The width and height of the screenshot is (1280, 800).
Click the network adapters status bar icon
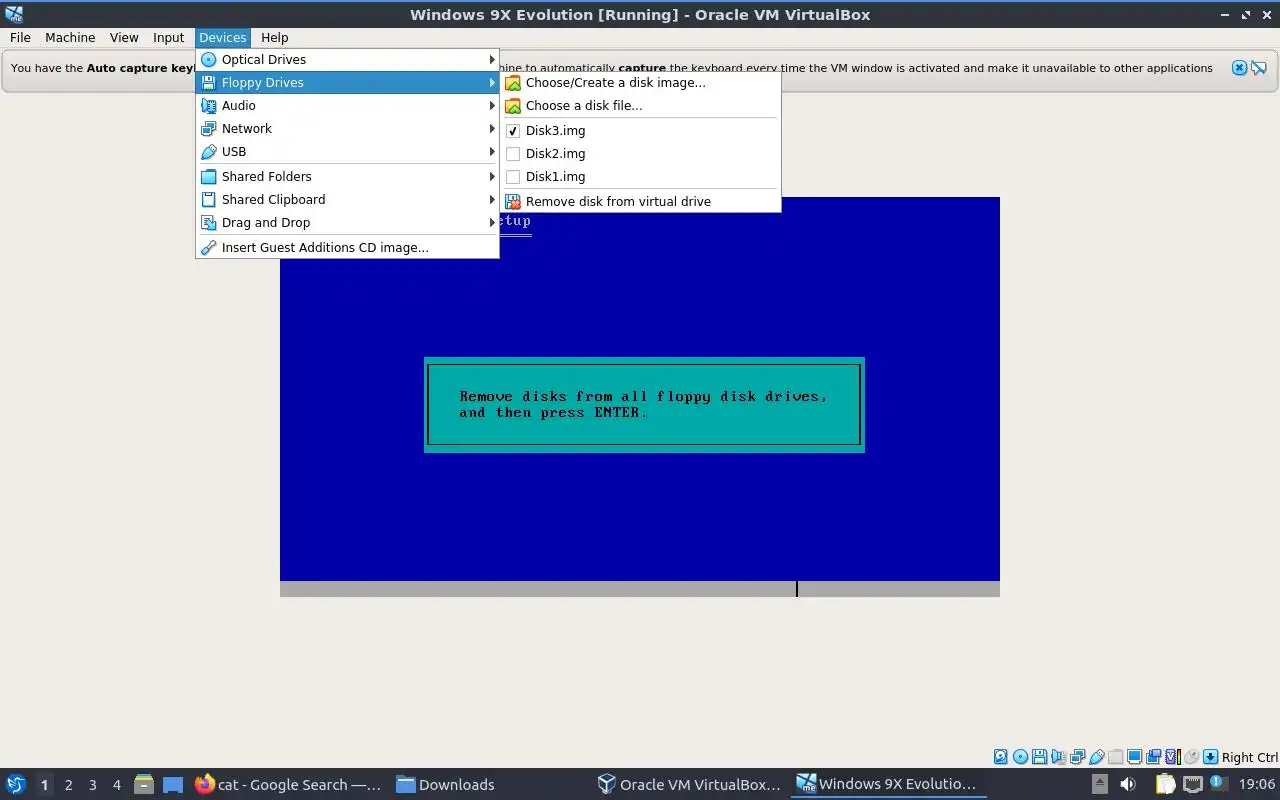pyautogui.click(x=1077, y=757)
